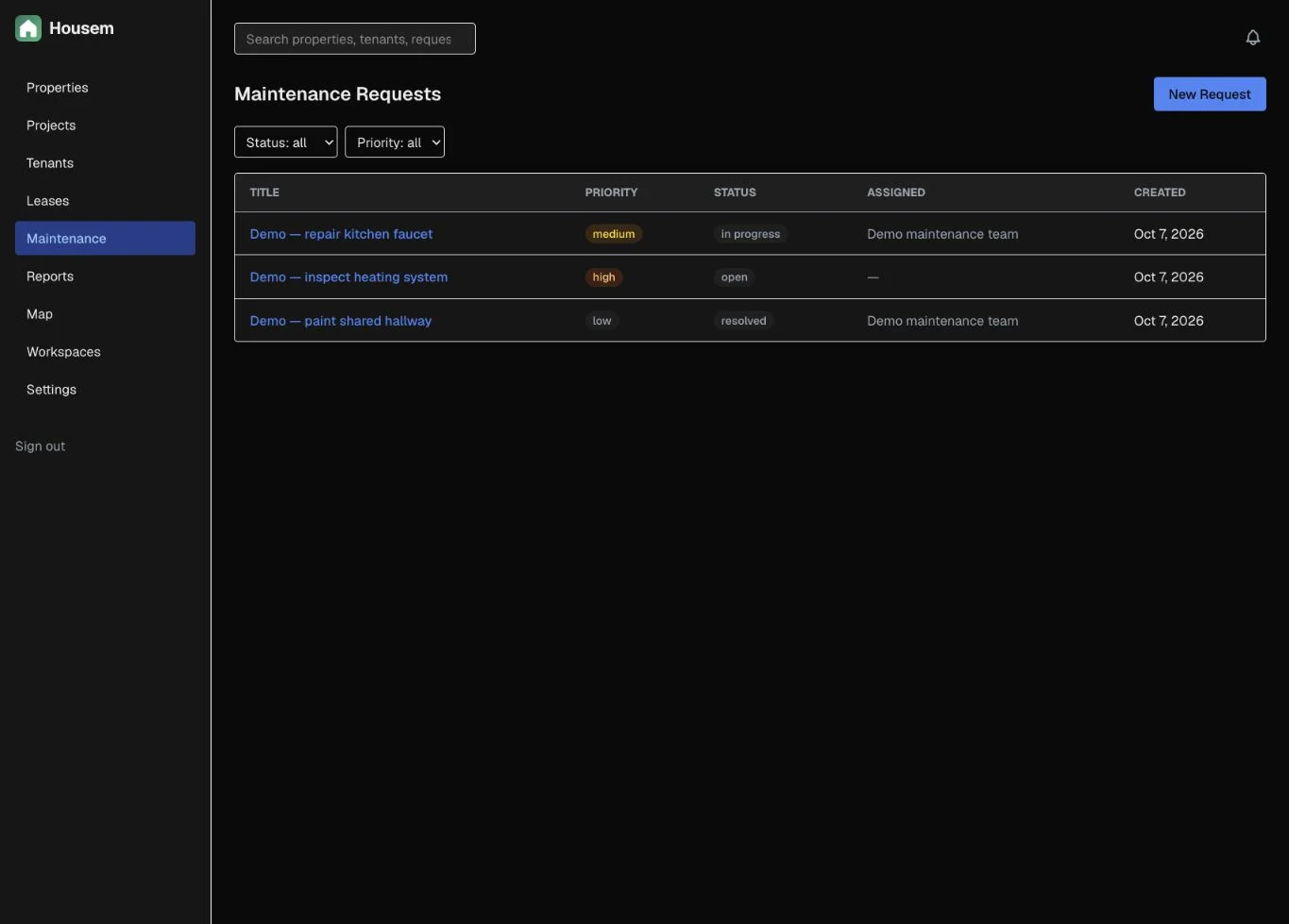Click the Assigned column header
The image size is (1289, 924).
pyautogui.click(x=896, y=193)
